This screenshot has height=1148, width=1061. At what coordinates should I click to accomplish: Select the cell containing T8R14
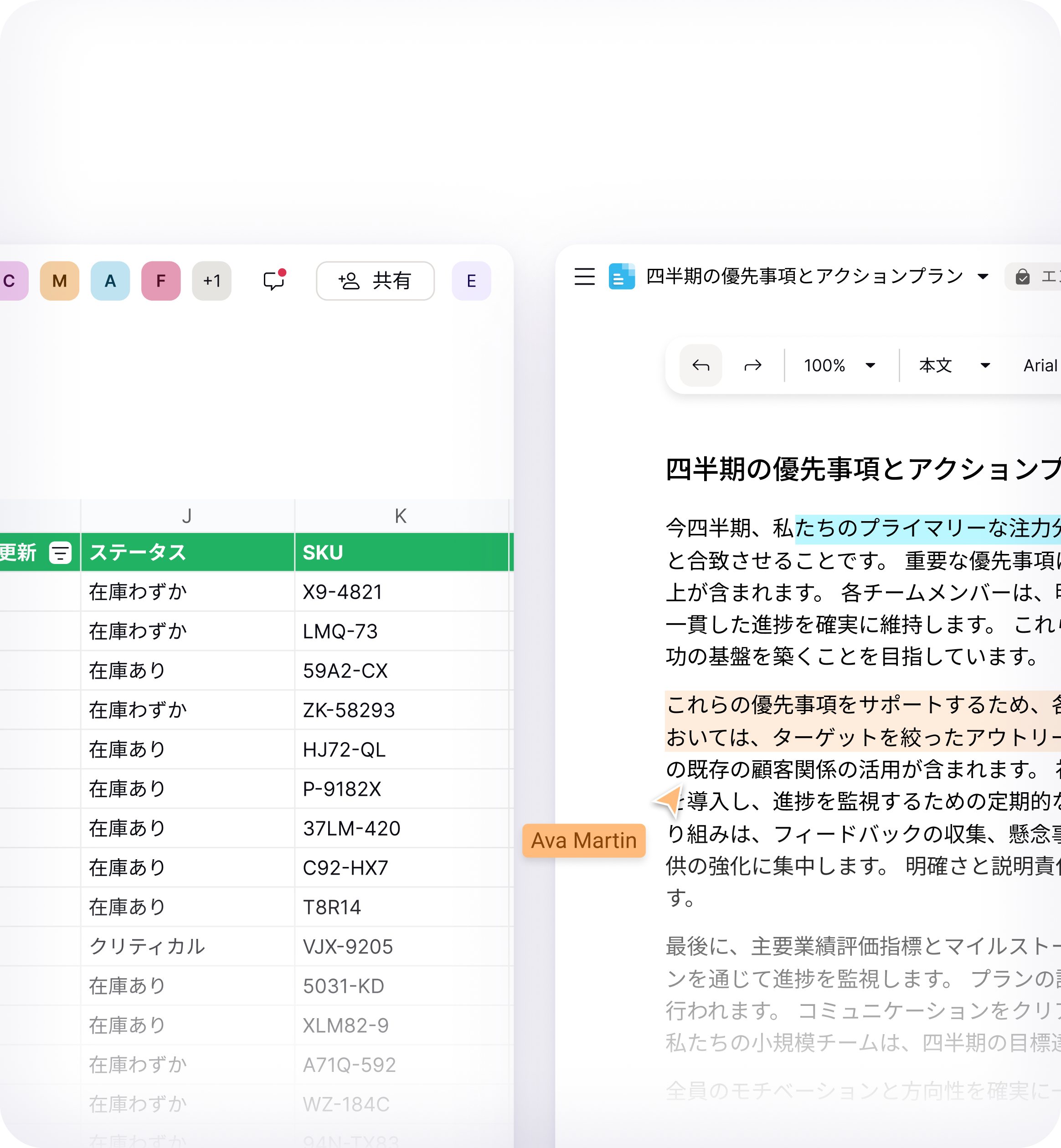402,907
